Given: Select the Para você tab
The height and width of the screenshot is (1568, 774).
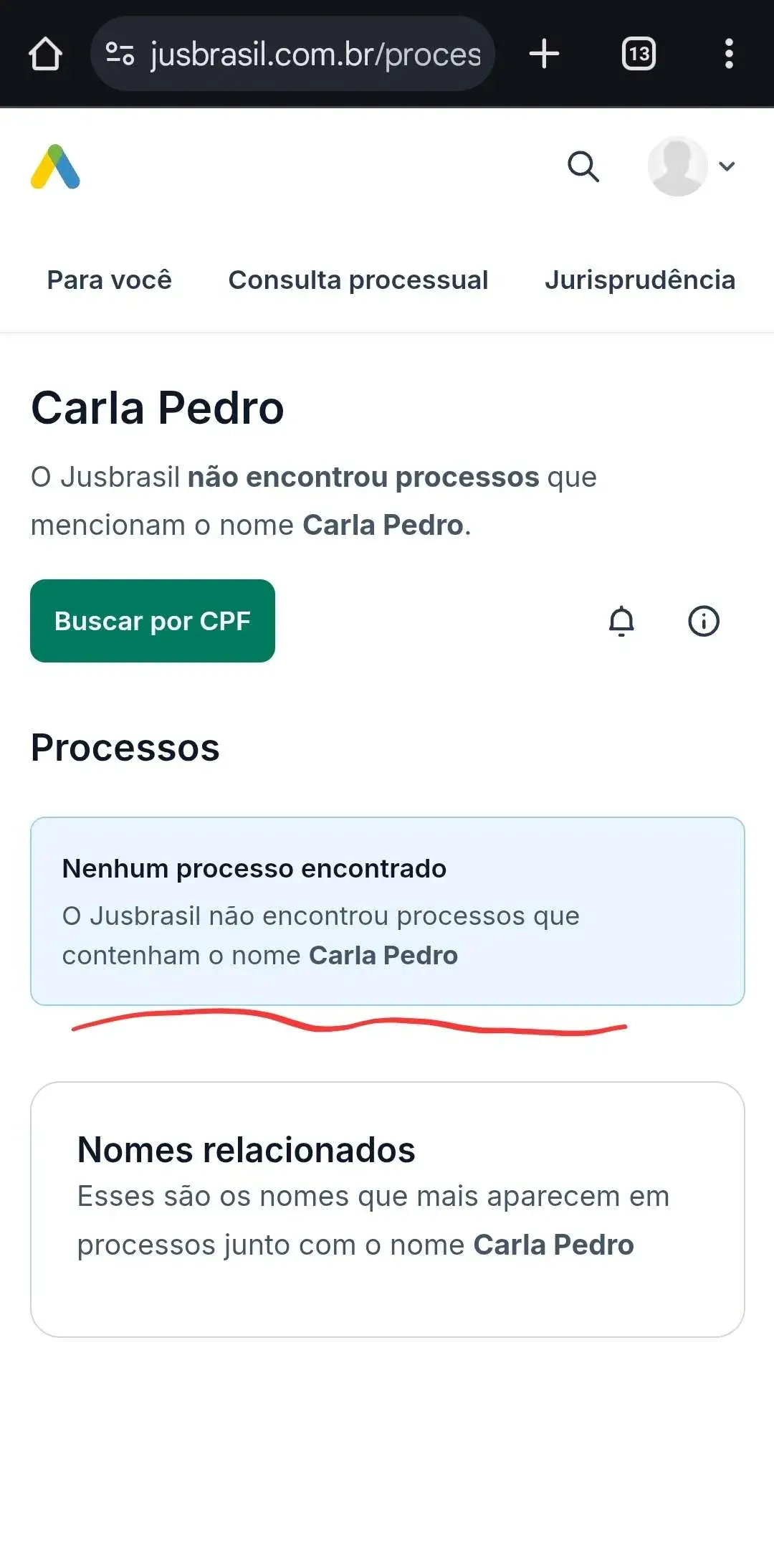Looking at the screenshot, I should click(110, 280).
